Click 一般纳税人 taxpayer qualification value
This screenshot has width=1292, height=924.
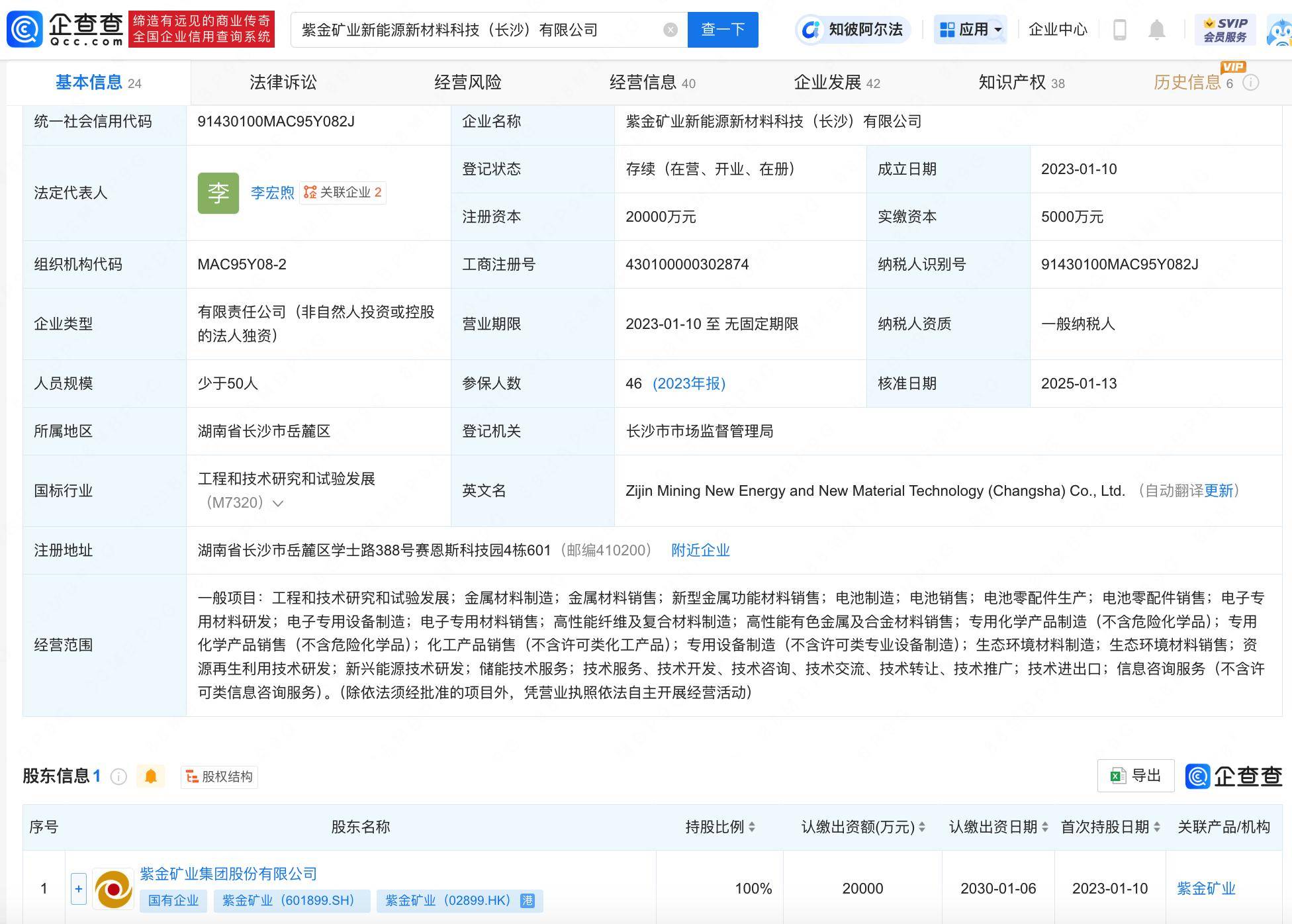1078,324
